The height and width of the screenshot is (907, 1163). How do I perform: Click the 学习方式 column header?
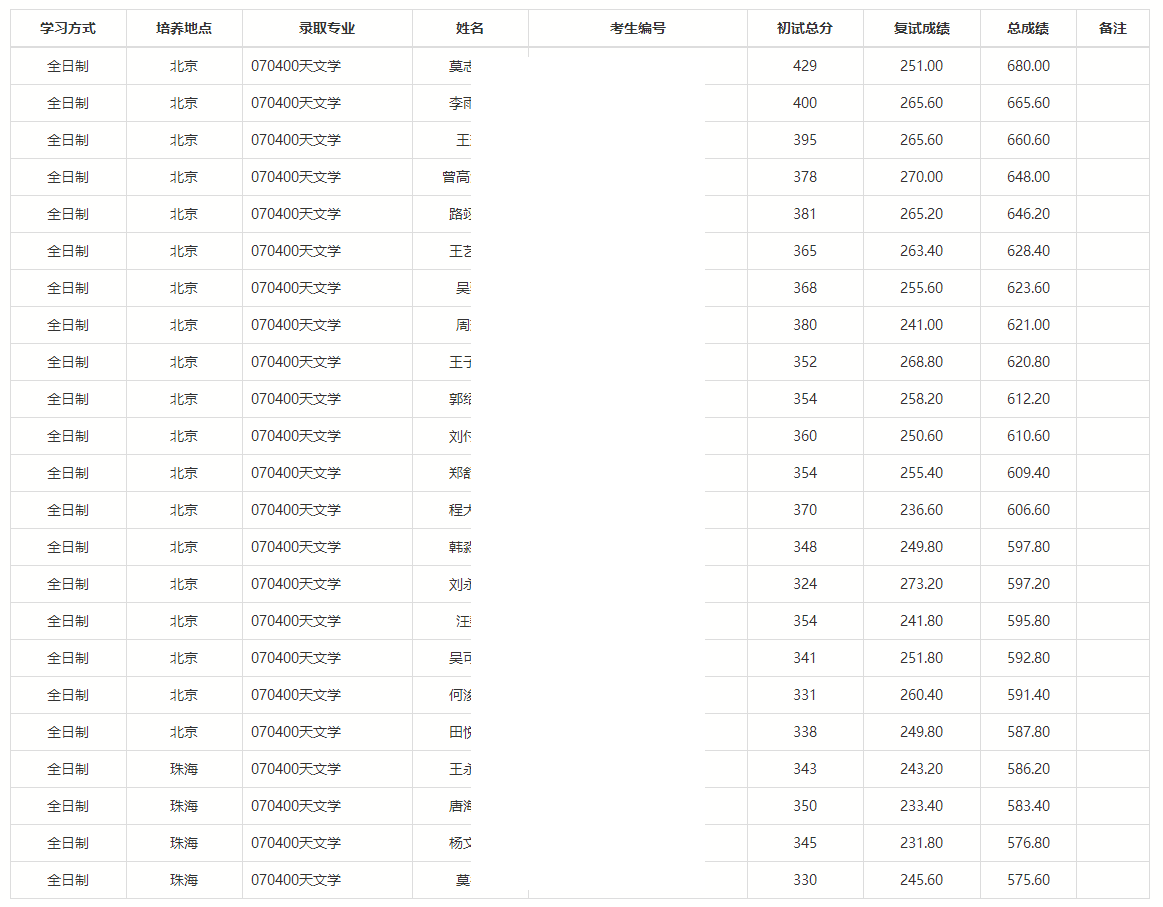(68, 28)
